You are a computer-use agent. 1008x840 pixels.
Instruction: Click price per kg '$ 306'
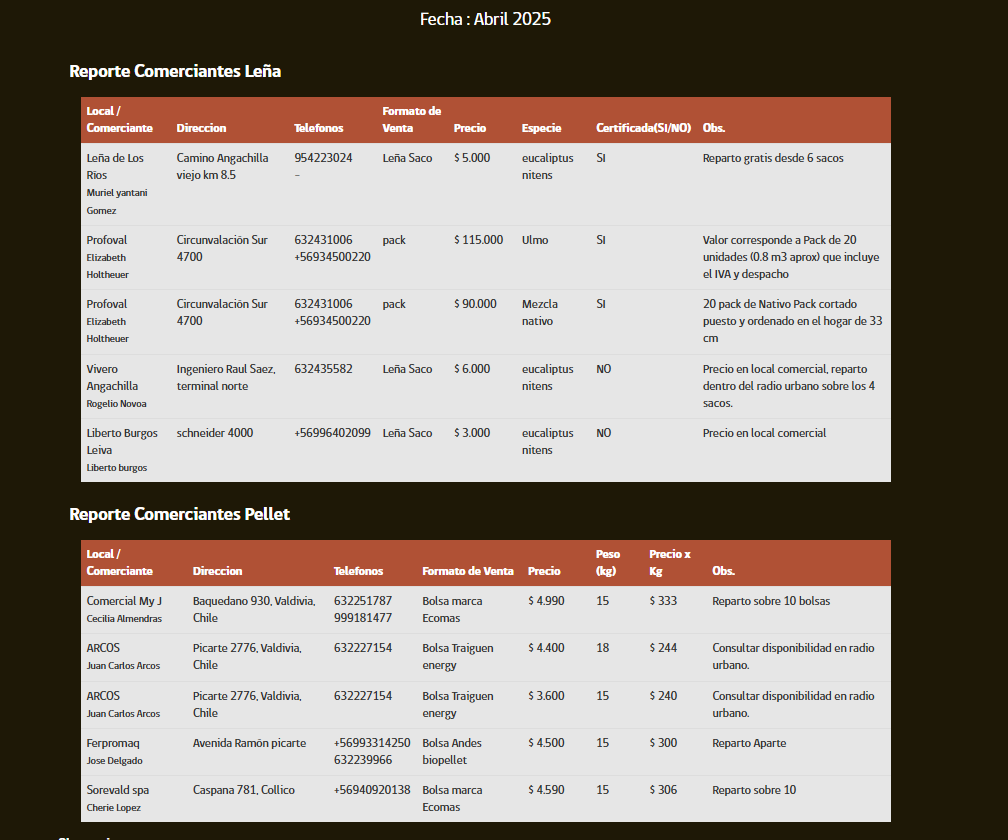coord(663,790)
